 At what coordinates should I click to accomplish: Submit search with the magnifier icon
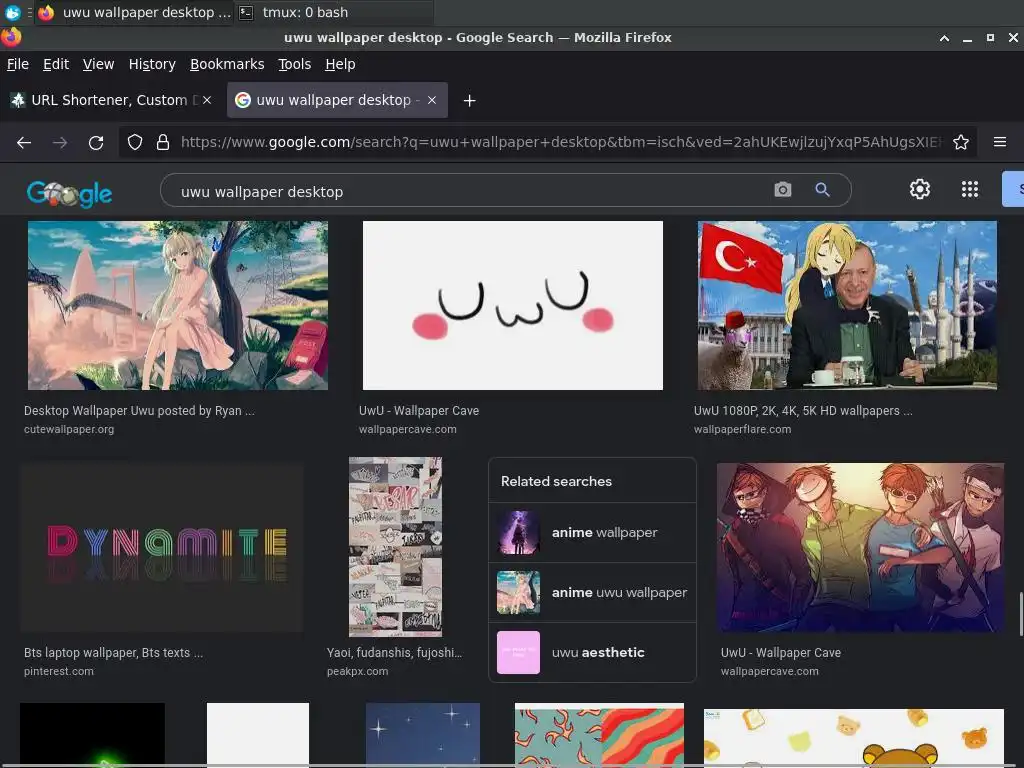[x=823, y=190]
